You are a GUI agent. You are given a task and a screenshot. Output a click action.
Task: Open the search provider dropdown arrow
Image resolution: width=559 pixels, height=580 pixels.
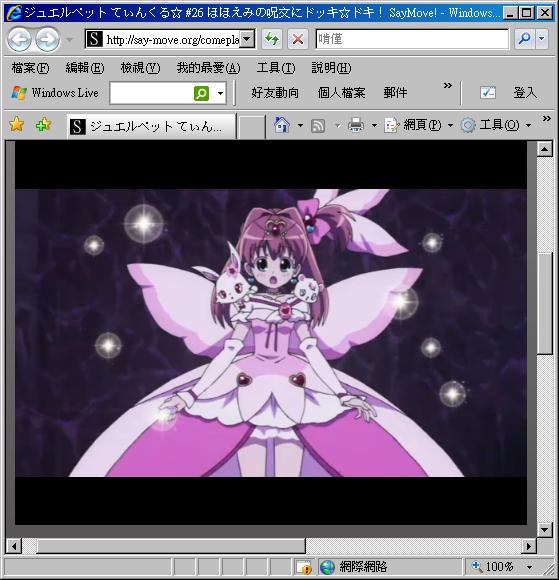542,39
